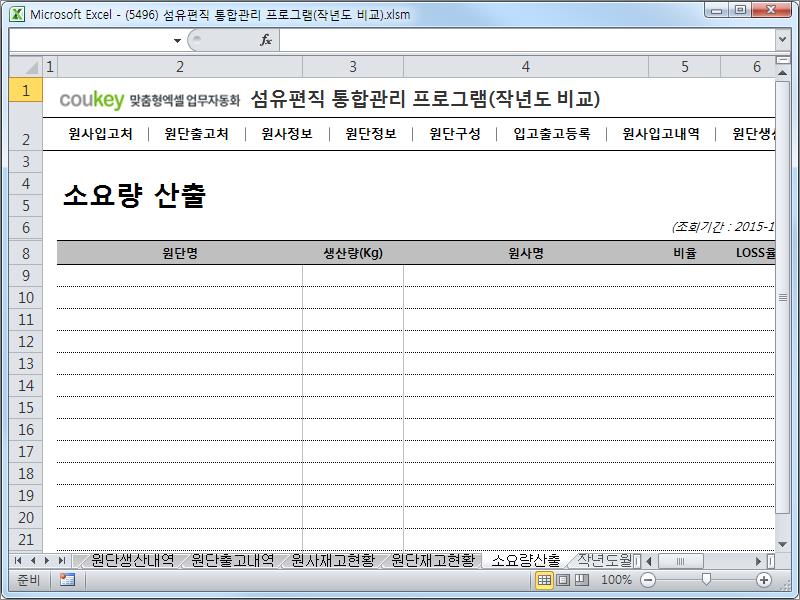Select row header 21
This screenshot has width=800, height=600.
[26, 540]
